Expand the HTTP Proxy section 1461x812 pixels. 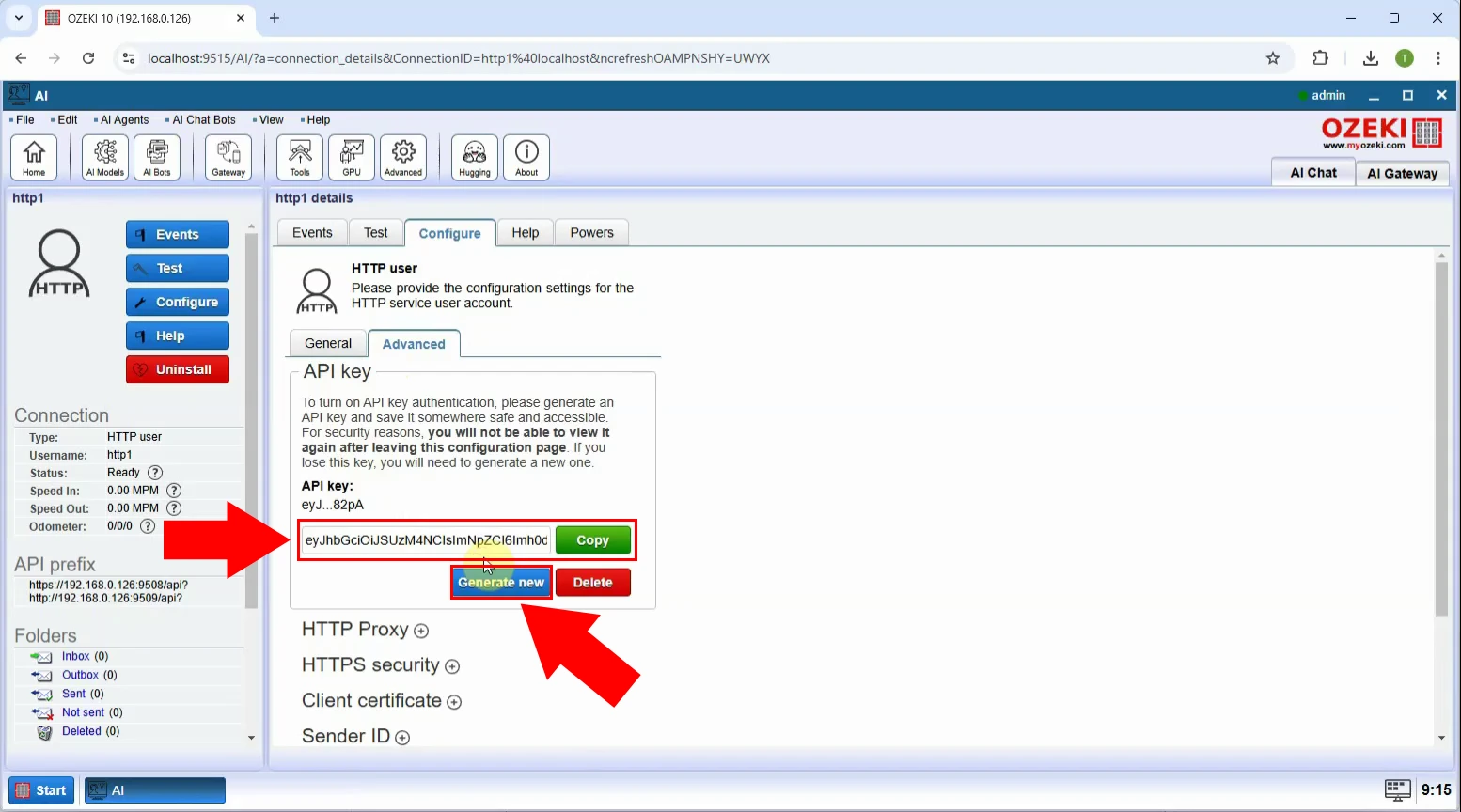pos(421,631)
